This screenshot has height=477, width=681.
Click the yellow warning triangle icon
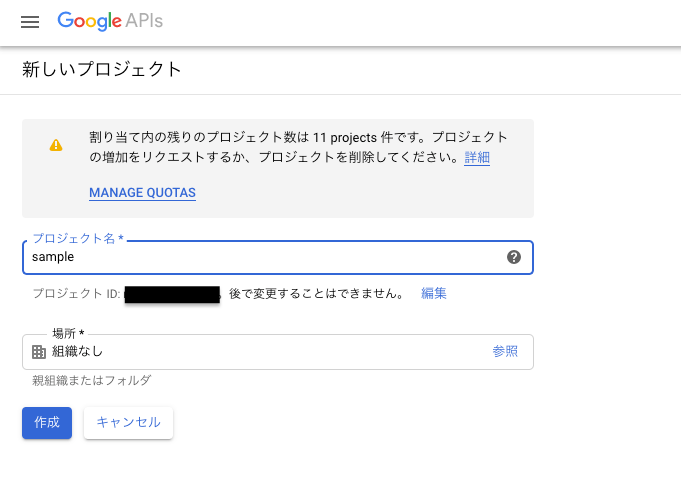pyautogui.click(x=56, y=145)
